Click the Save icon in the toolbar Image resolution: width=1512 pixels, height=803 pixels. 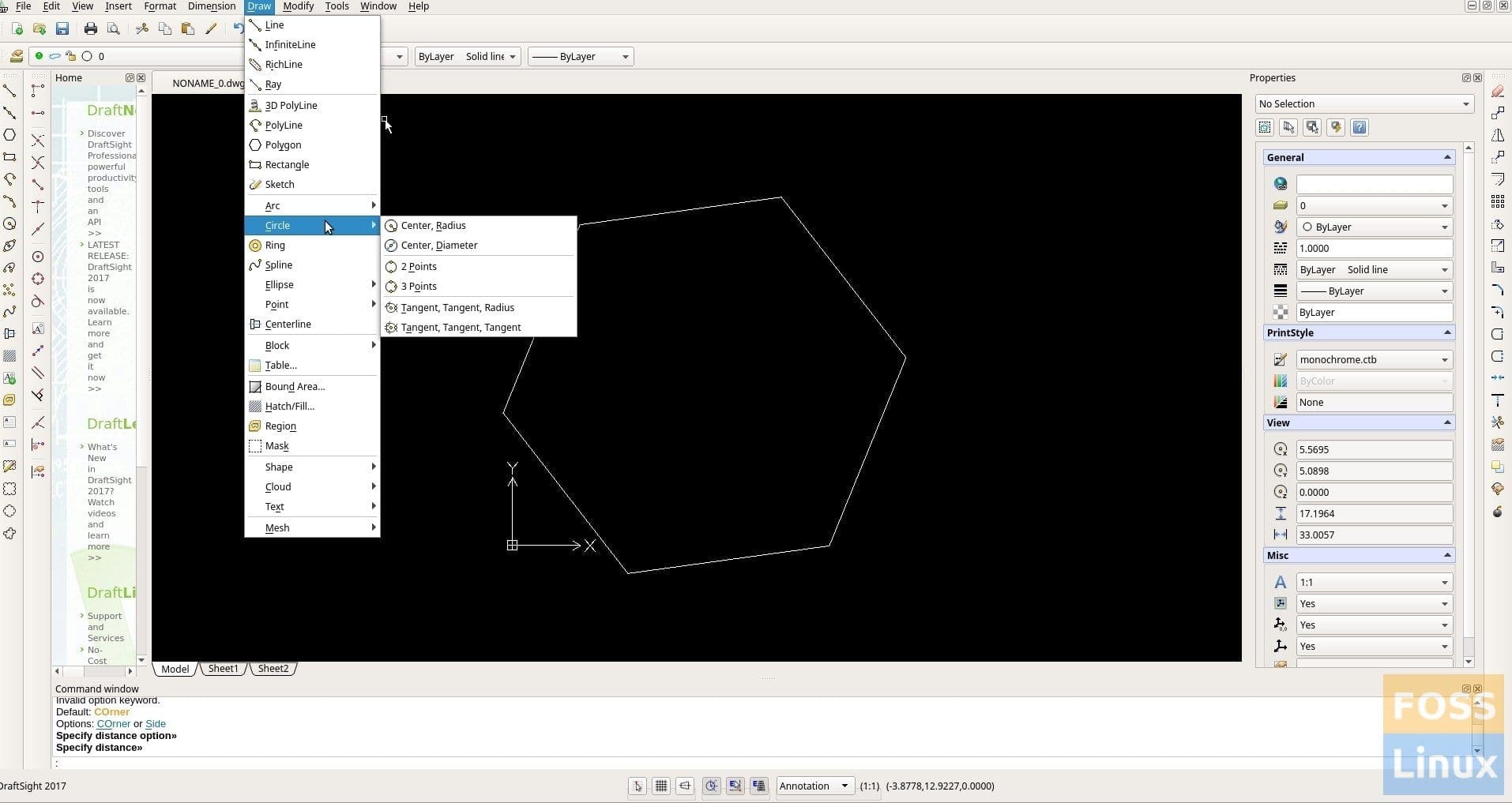pyautogui.click(x=62, y=29)
